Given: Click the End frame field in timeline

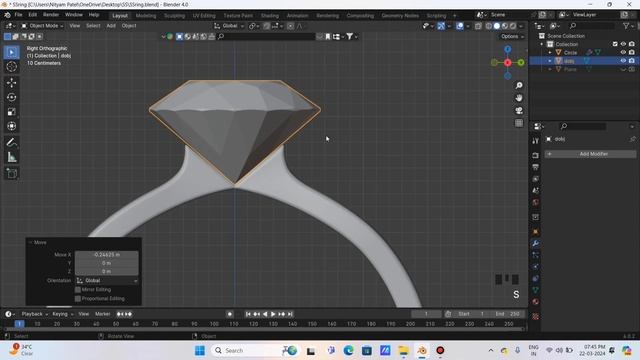Looking at the screenshot, I should [x=508, y=314].
